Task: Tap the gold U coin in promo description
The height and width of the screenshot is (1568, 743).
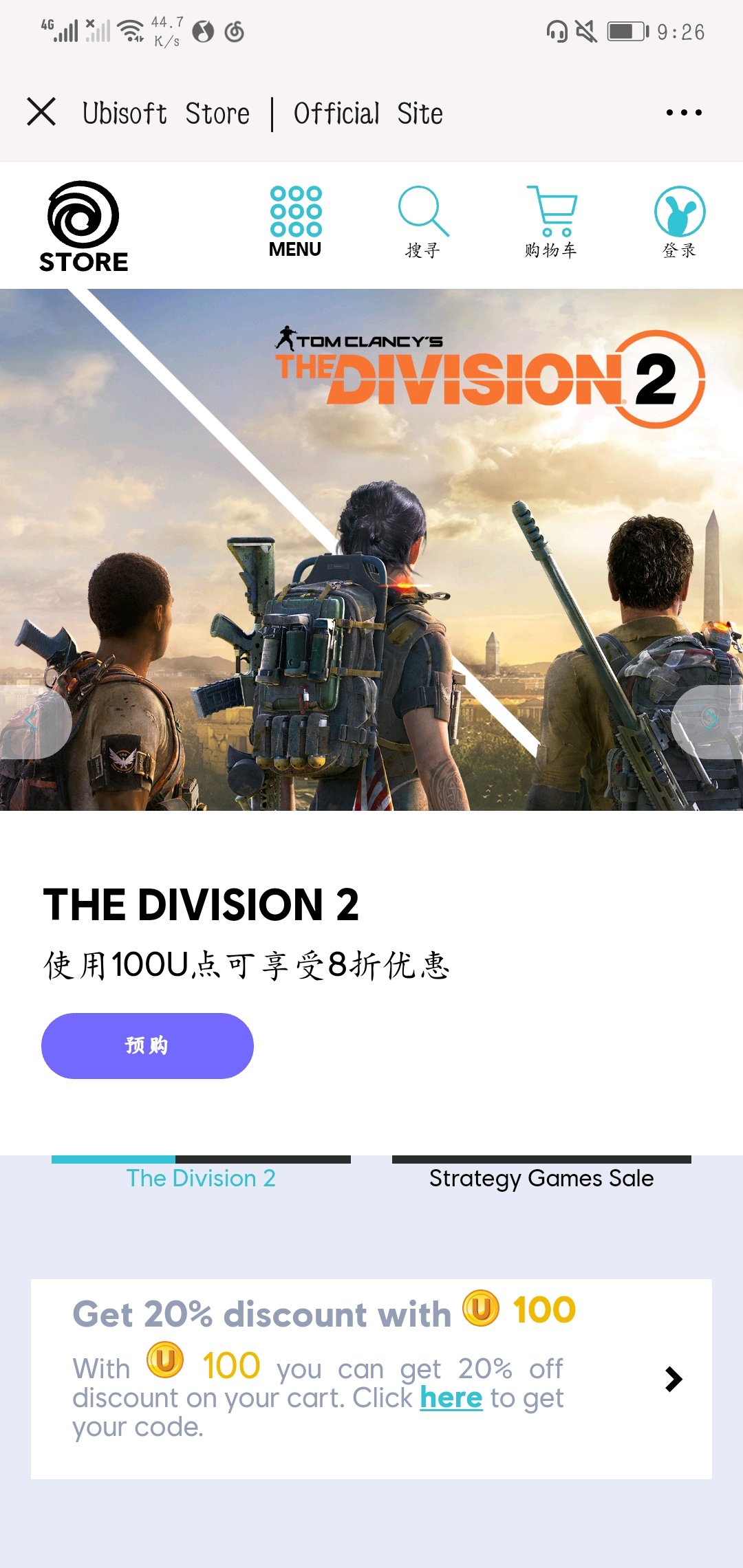Action: (165, 1360)
